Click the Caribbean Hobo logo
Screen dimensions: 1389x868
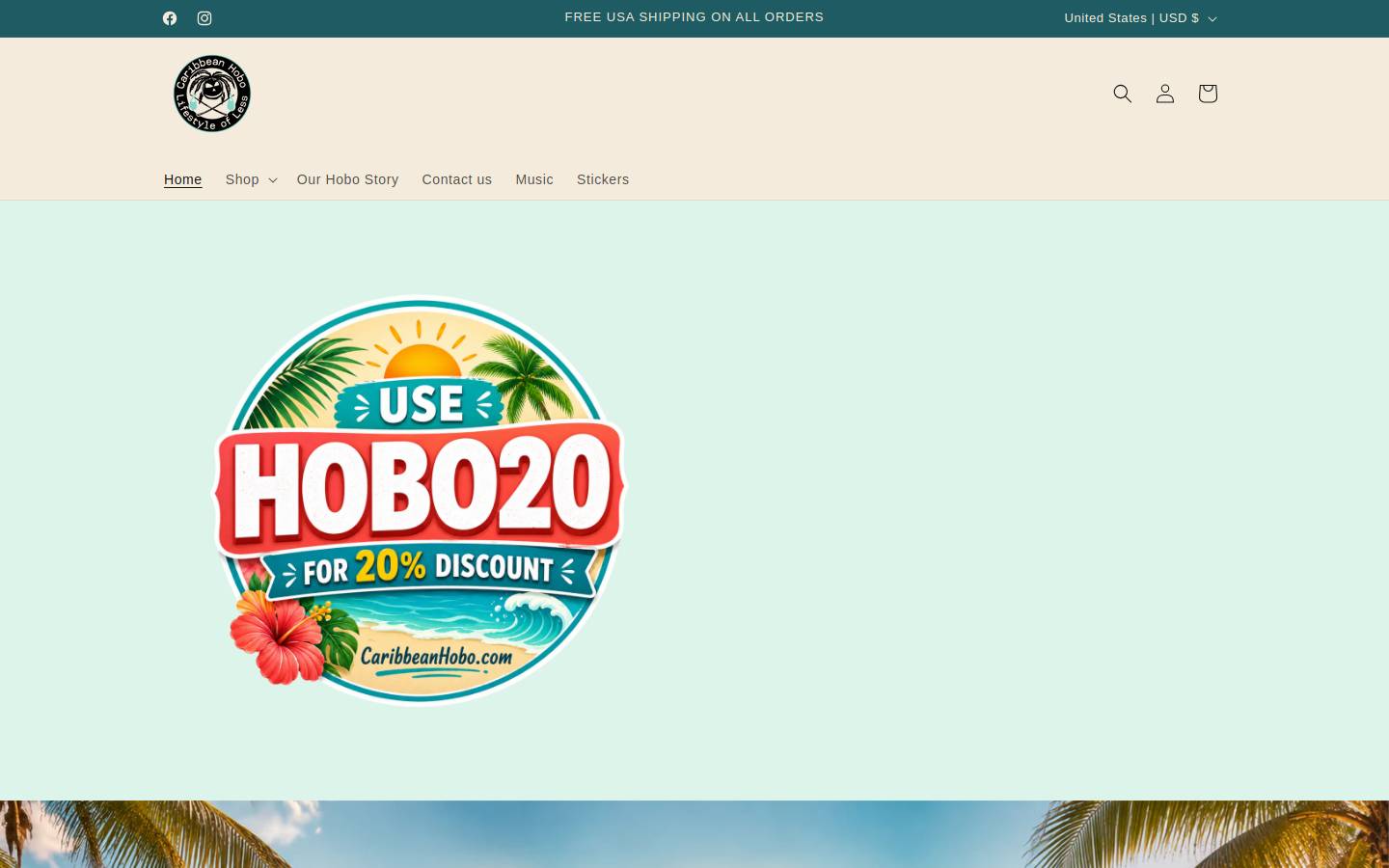pyautogui.click(x=212, y=94)
